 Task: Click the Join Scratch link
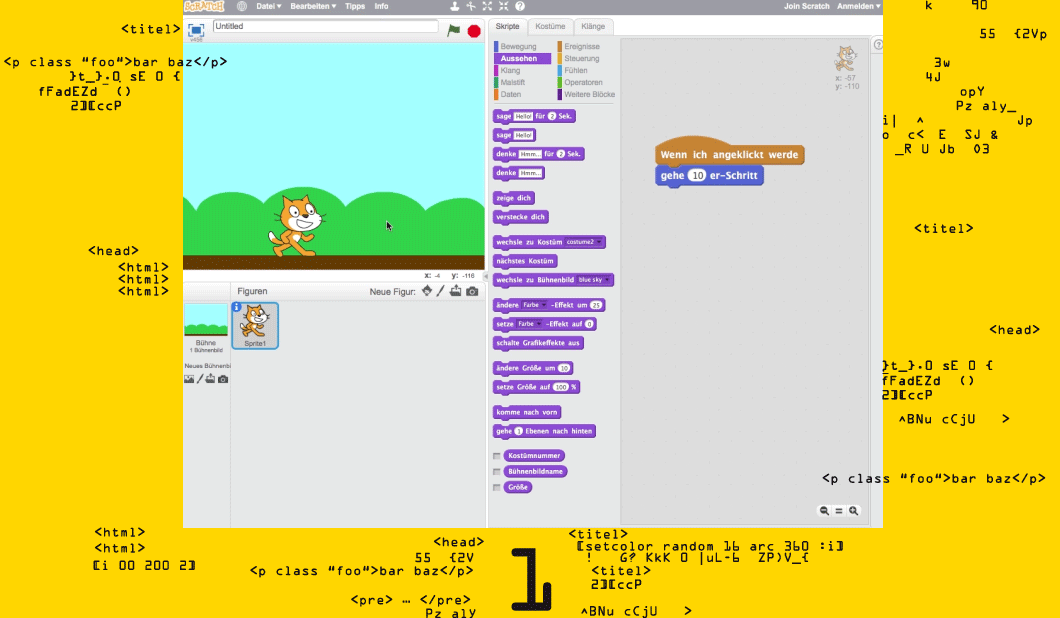806,6
